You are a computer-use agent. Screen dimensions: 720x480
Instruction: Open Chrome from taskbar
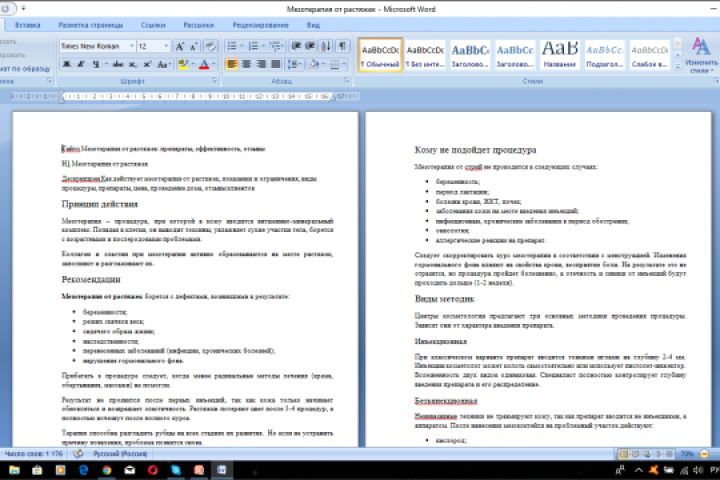coord(107,470)
